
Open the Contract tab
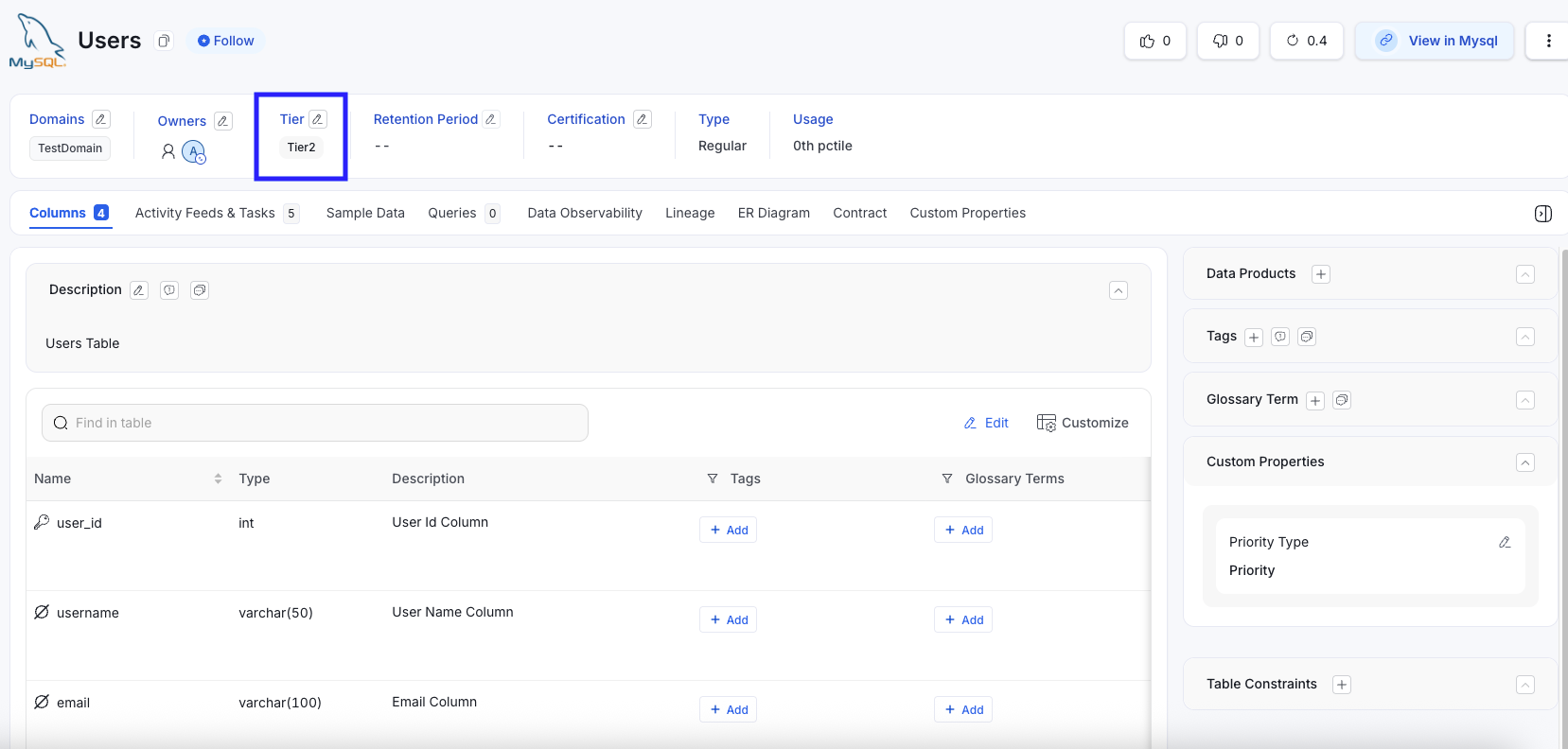860,213
